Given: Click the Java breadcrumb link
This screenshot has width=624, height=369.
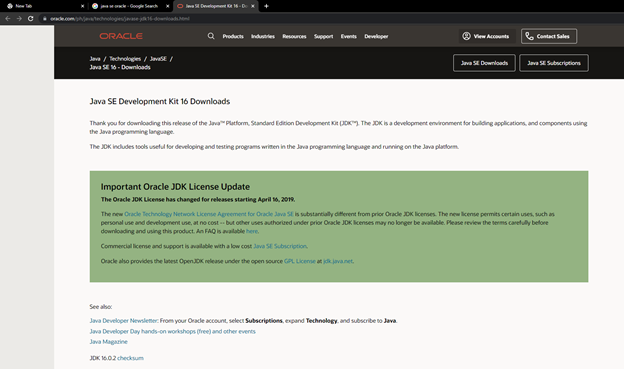Looking at the screenshot, I should tap(95, 59).
